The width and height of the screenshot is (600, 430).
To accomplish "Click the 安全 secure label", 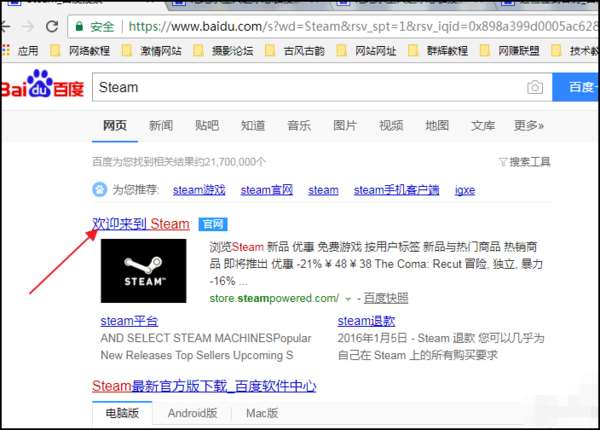I will [x=102, y=26].
